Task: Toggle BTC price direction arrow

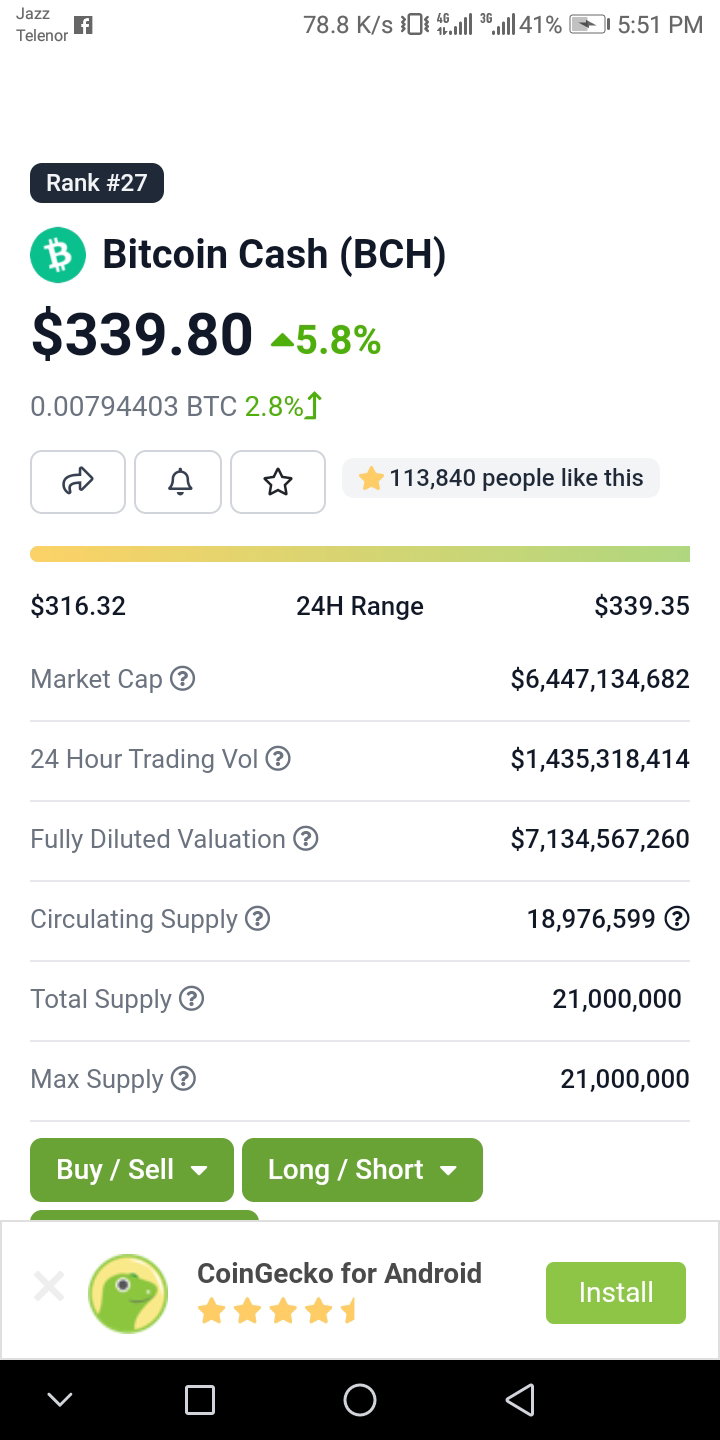Action: (x=314, y=406)
